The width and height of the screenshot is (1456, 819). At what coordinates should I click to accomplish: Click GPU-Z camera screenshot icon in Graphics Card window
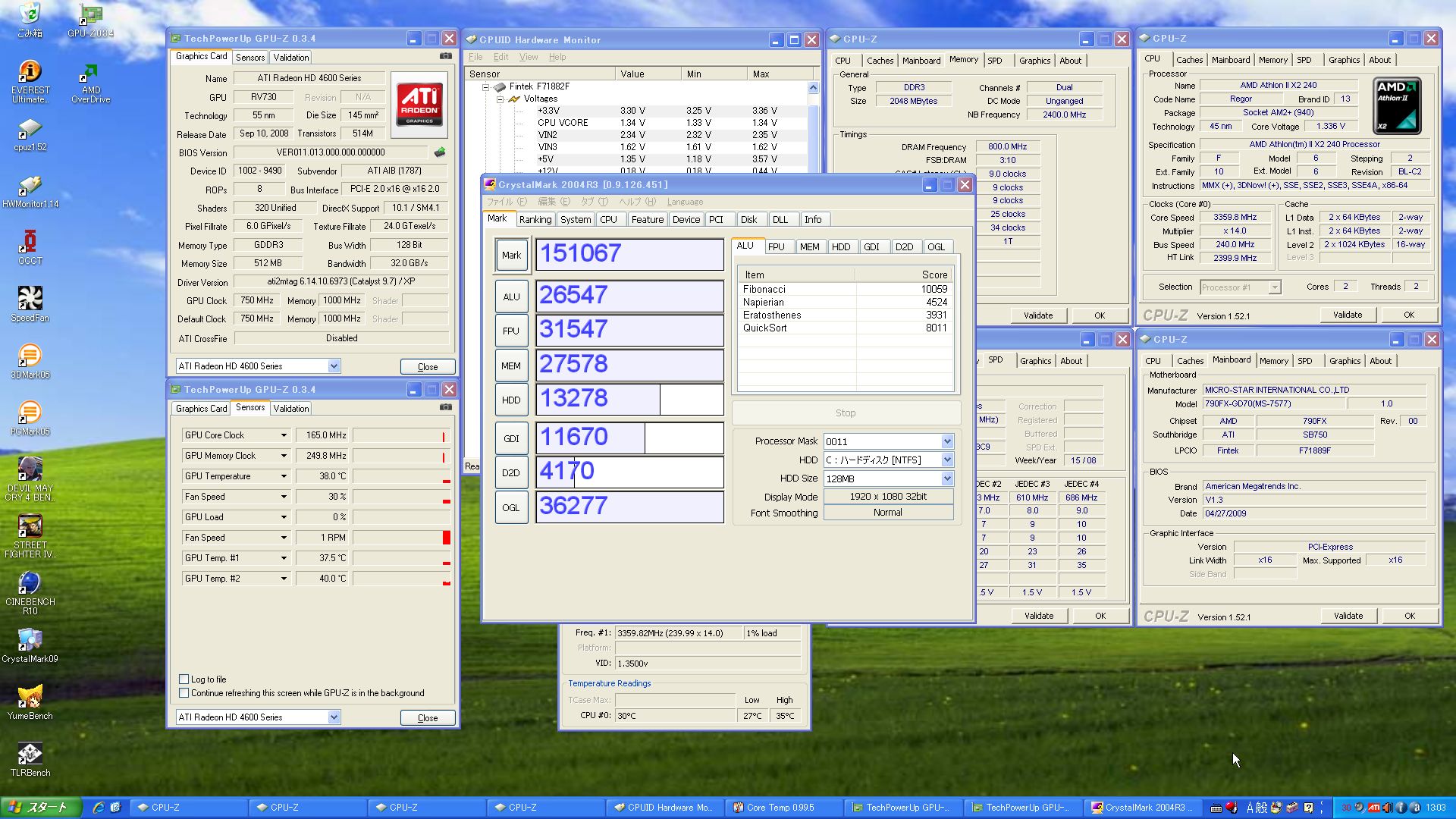446,56
